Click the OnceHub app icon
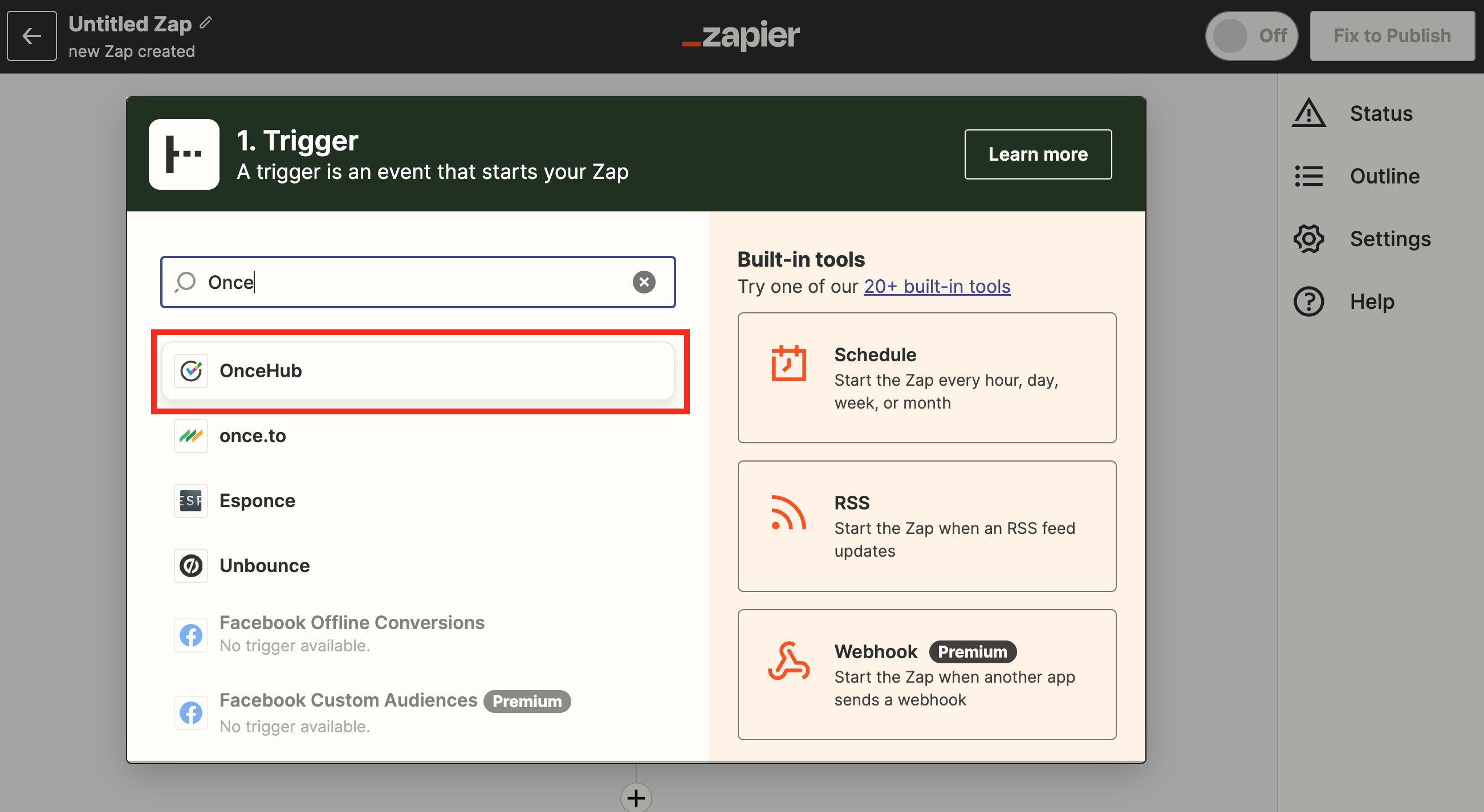This screenshot has height=812, width=1484. (190, 371)
